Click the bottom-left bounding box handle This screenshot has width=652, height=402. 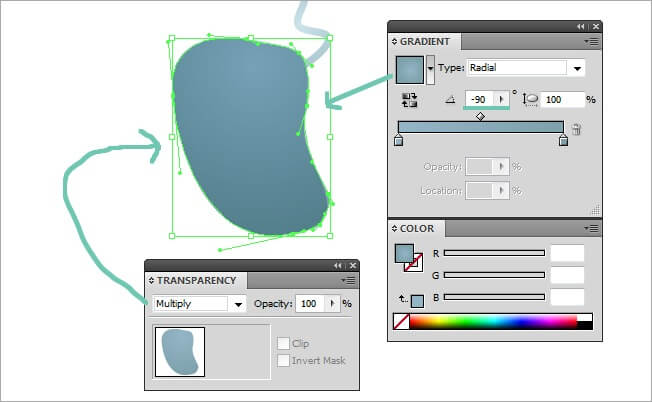(x=172, y=236)
